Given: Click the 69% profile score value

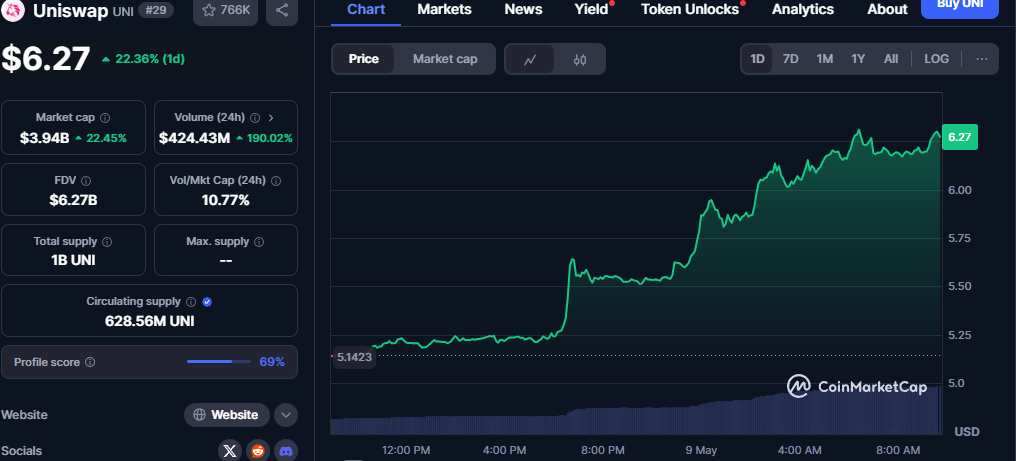Looking at the screenshot, I should coord(272,362).
